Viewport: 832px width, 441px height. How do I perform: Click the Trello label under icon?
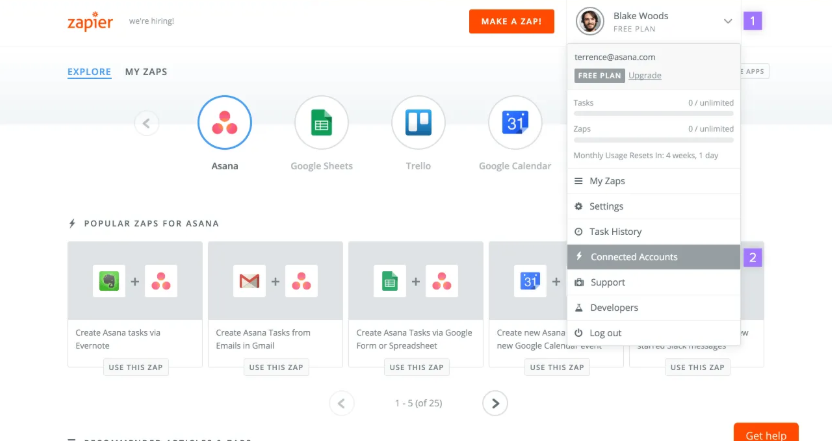pyautogui.click(x=418, y=166)
